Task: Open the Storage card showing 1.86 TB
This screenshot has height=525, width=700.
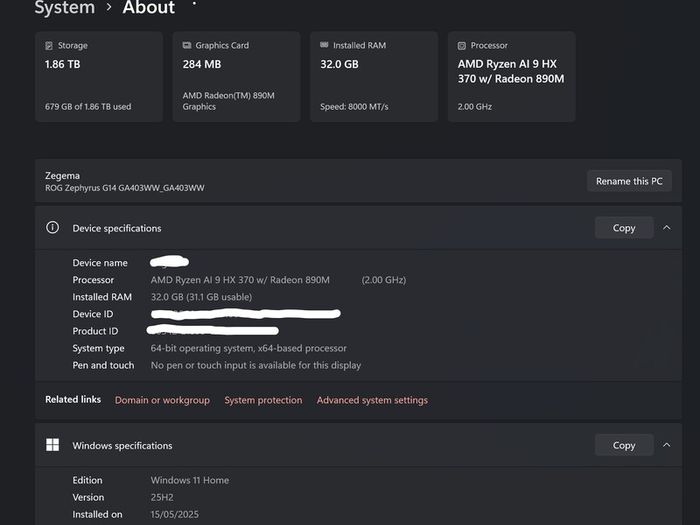Action: point(99,76)
